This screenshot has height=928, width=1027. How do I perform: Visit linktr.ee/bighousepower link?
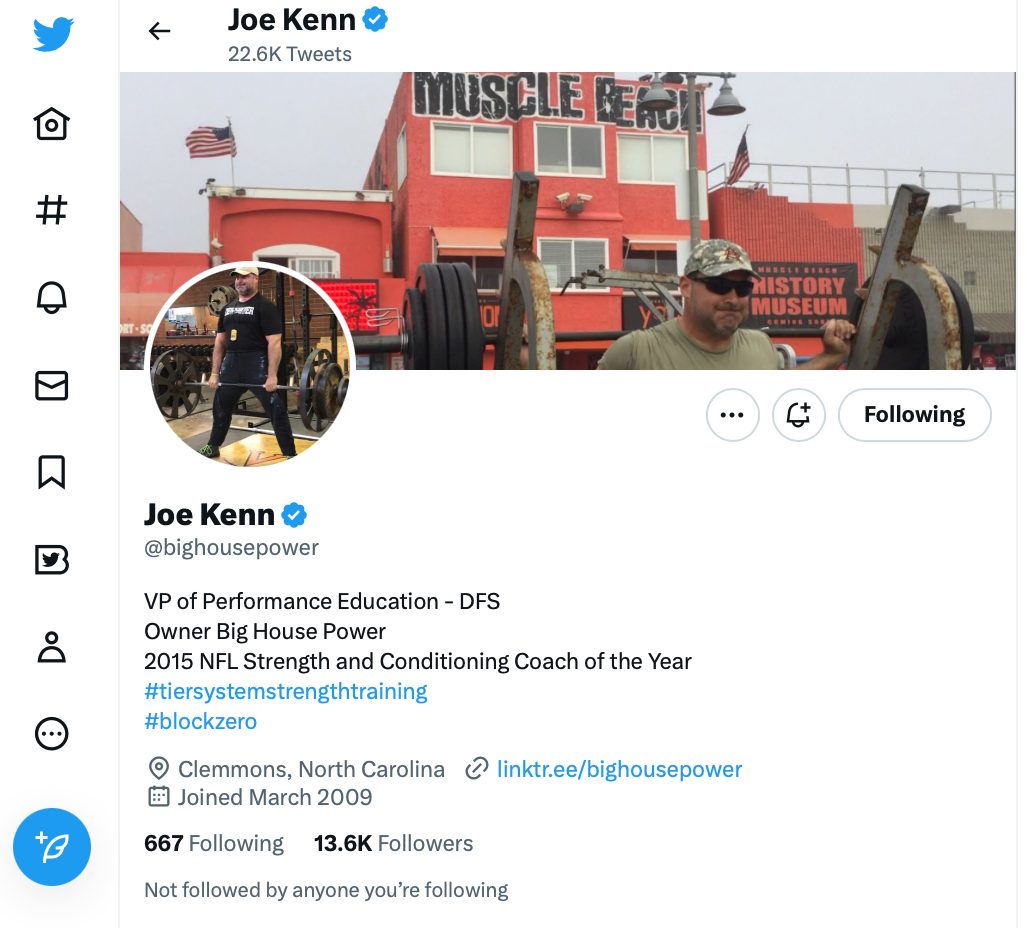click(x=619, y=769)
